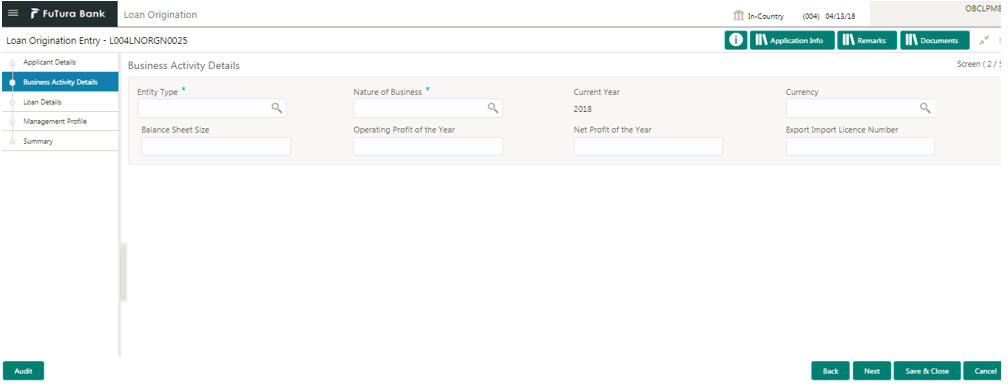
Task: Open the hamburger navigation menu
Action: click(13, 14)
